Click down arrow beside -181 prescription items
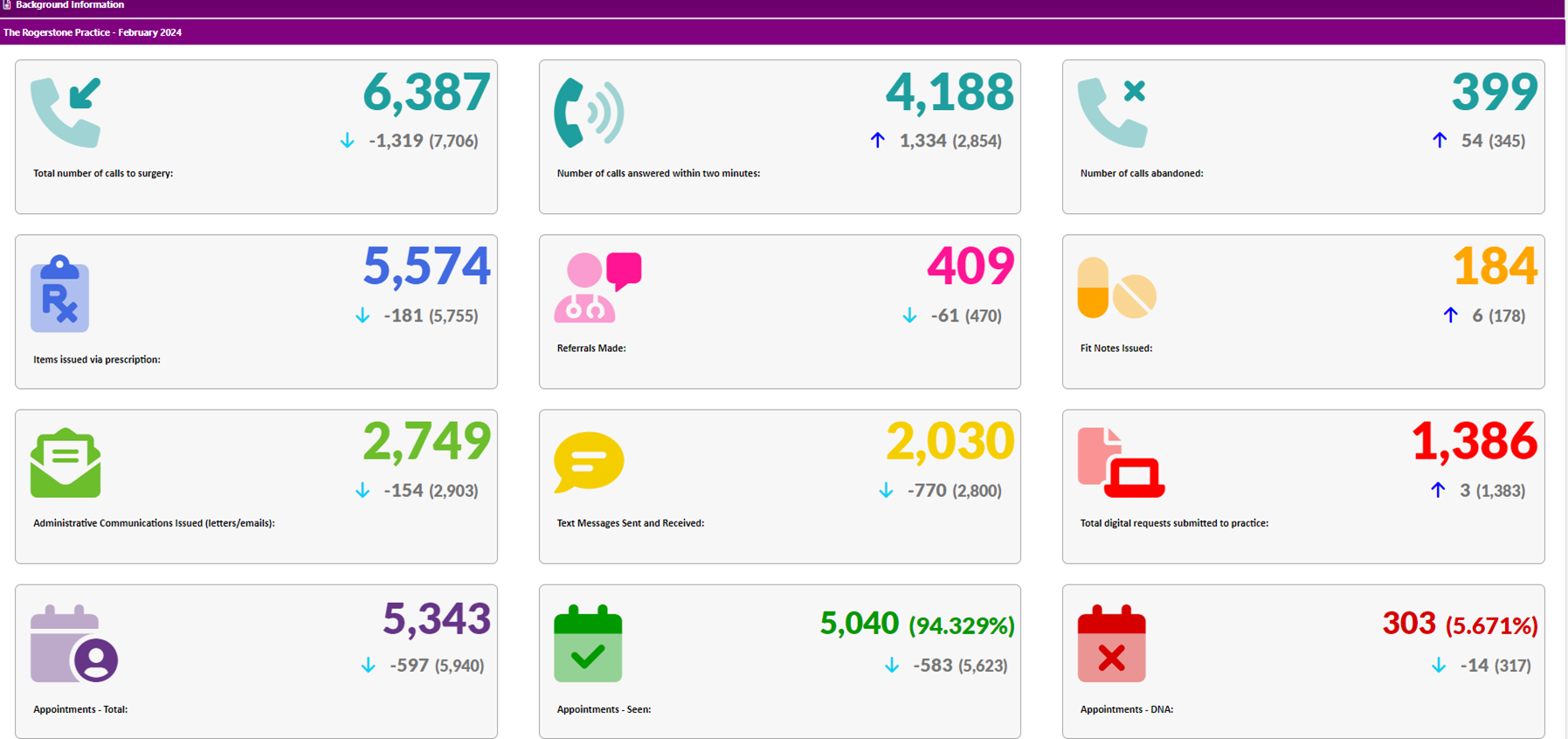 (363, 315)
